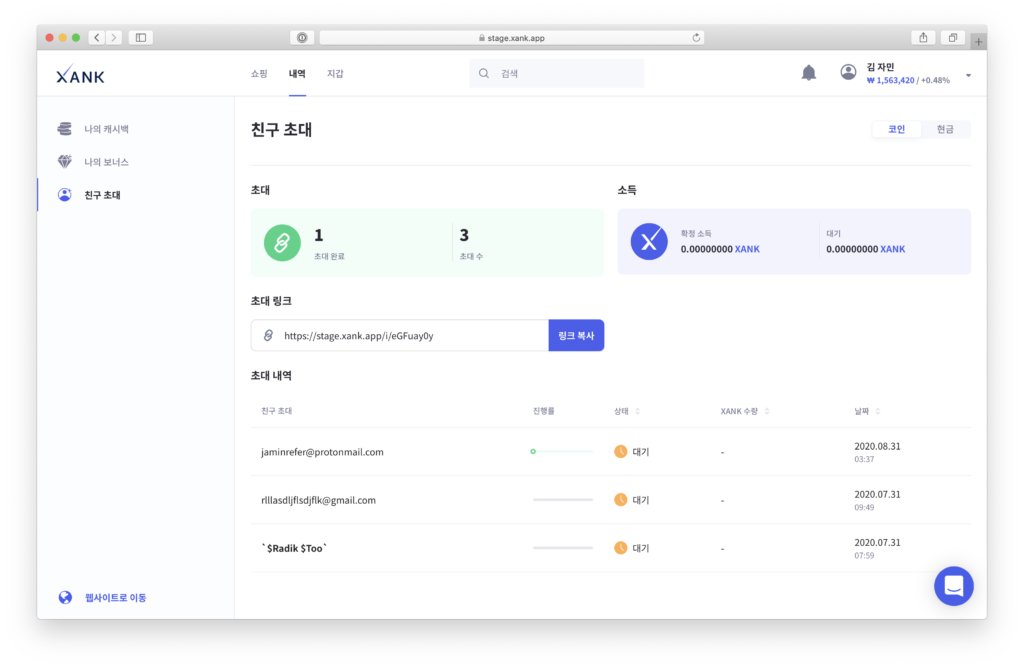Click the 진행률 column header
The width and height of the screenshot is (1024, 668).
543,411
